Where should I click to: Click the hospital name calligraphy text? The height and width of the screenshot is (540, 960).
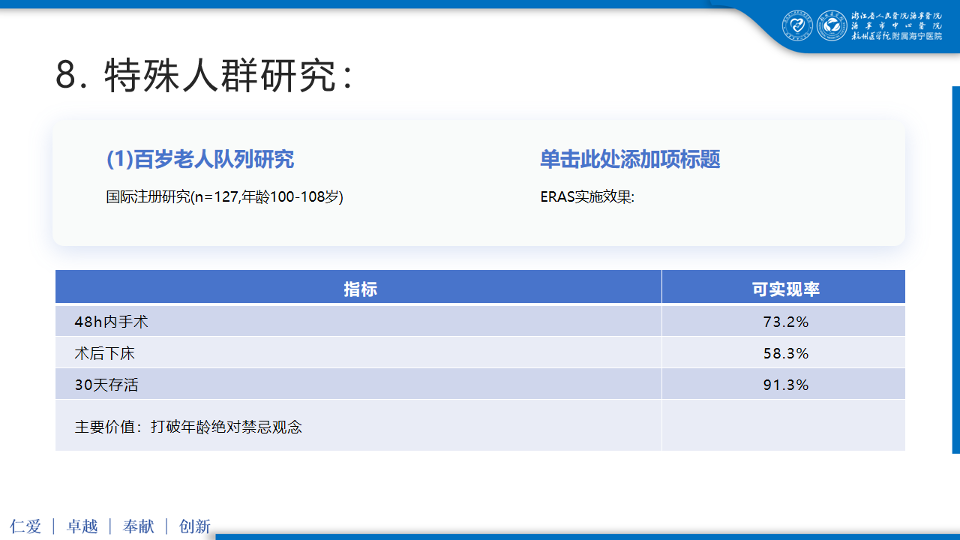(896, 26)
